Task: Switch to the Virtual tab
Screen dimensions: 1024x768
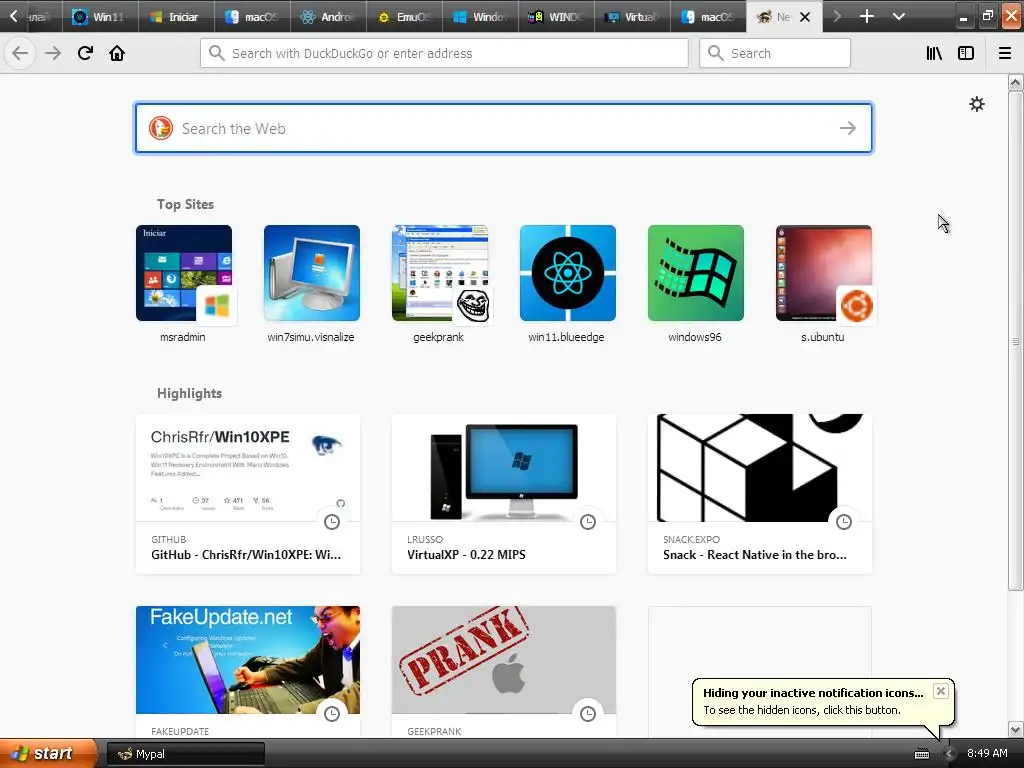Action: [632, 16]
